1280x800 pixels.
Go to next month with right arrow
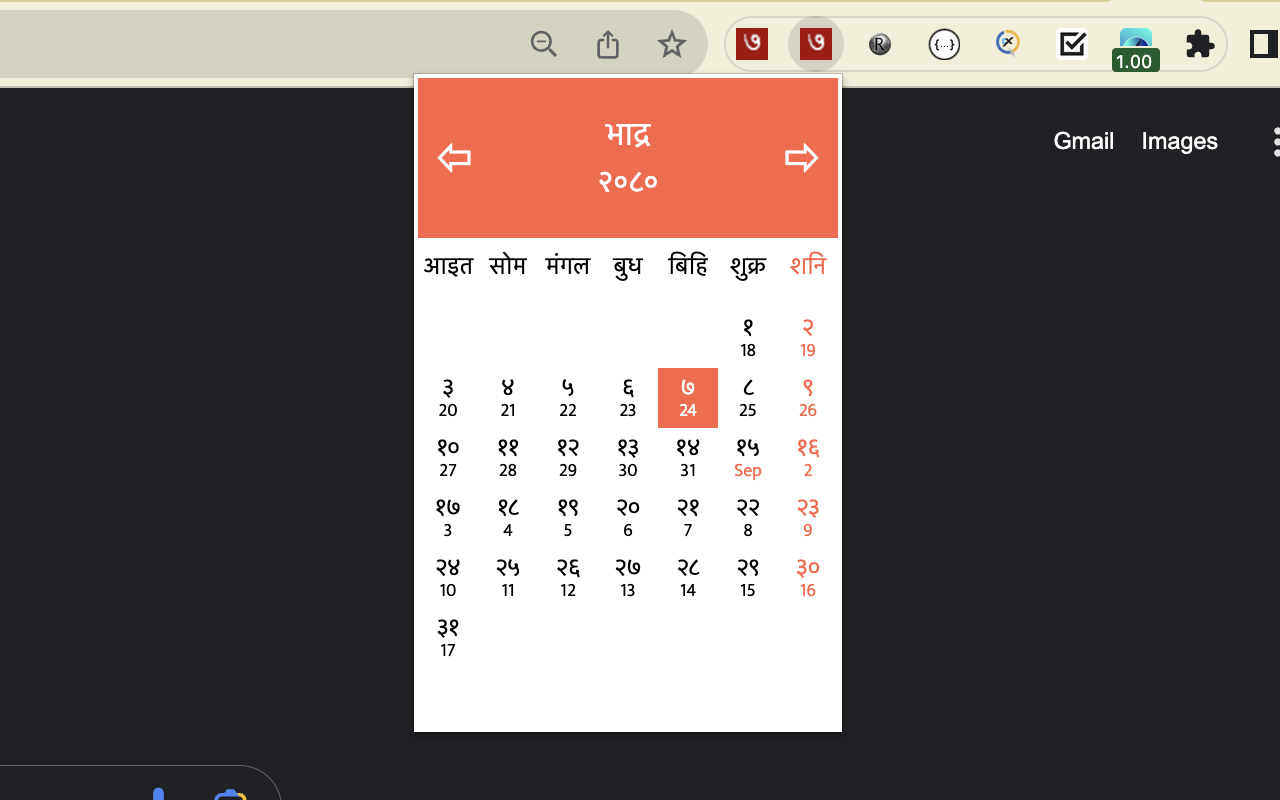(801, 158)
